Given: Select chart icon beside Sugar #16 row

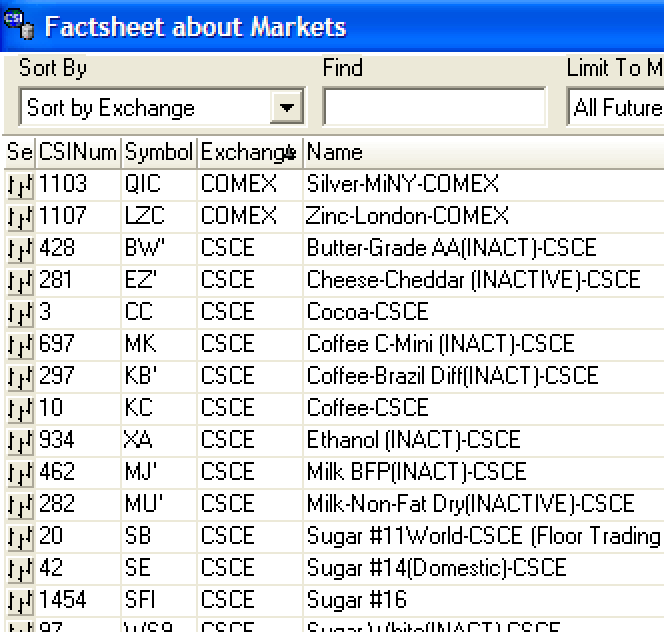Looking at the screenshot, I should pos(19,601).
